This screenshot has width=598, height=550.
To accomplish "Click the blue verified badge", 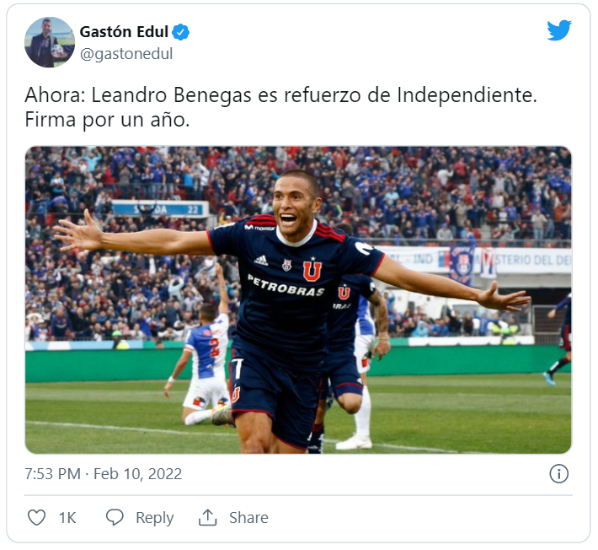I will click(180, 32).
